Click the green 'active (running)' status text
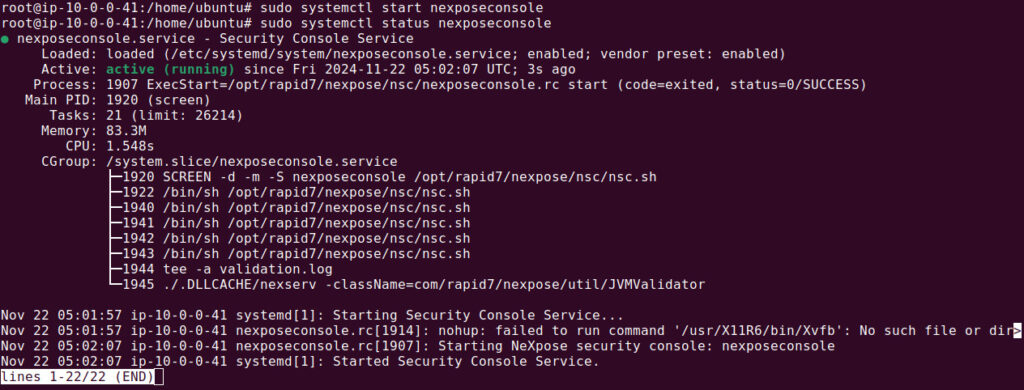This screenshot has height=390, width=1024. pos(170,69)
